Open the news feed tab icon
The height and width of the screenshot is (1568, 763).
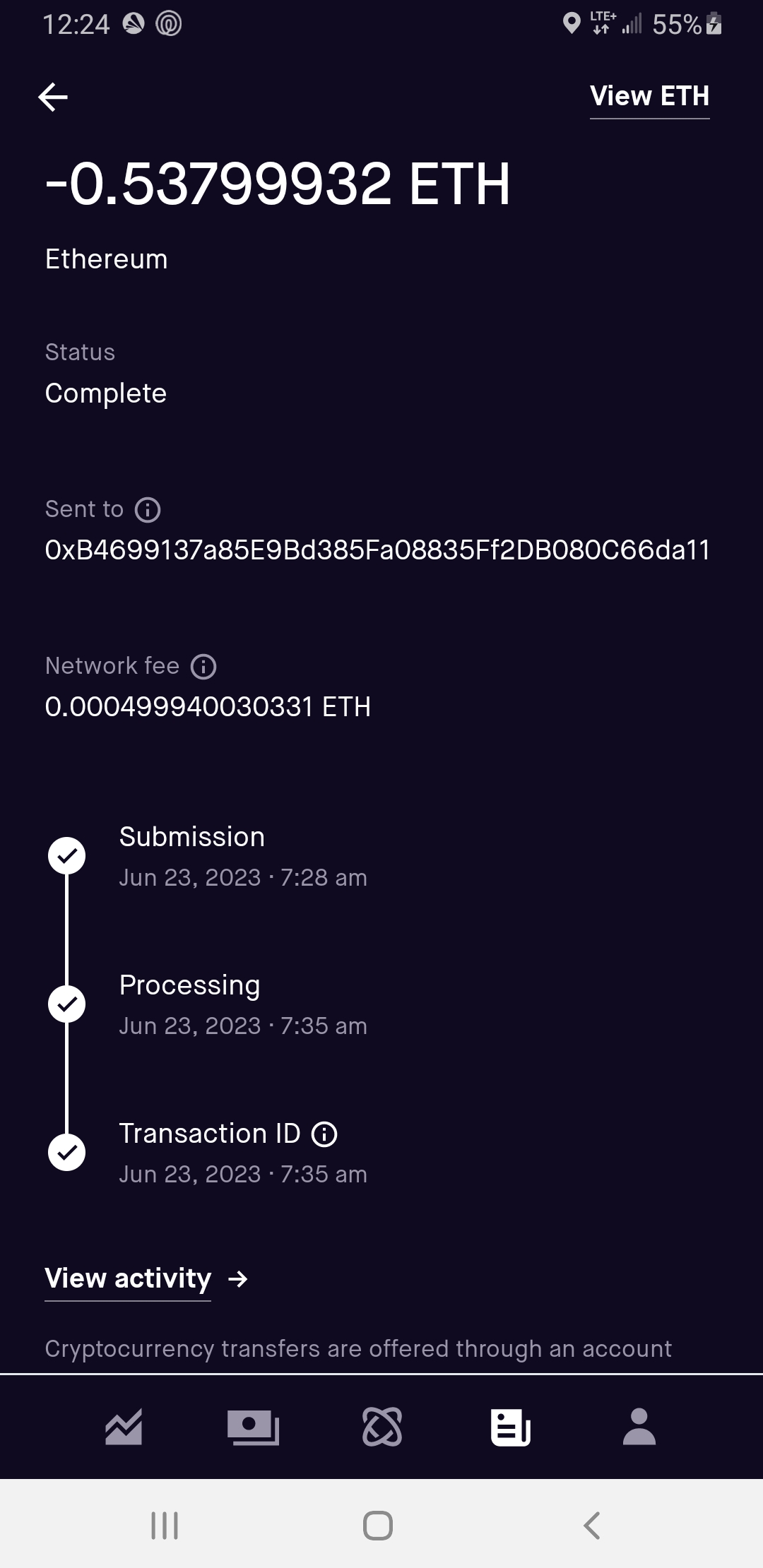[x=510, y=1427]
